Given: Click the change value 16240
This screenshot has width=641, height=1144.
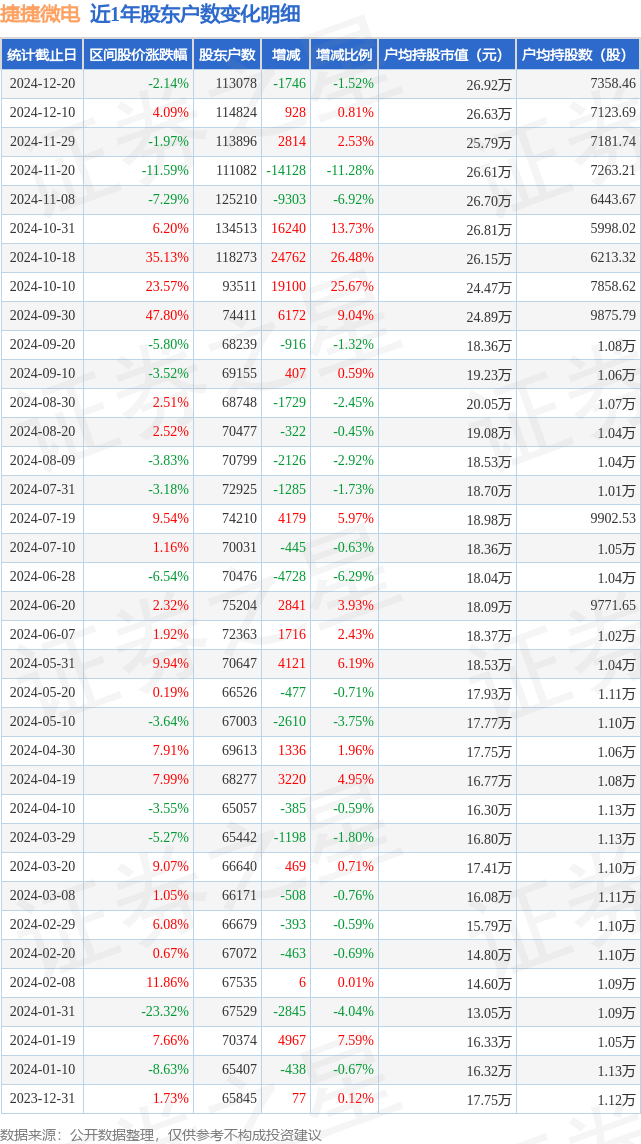Looking at the screenshot, I should 289,228.
